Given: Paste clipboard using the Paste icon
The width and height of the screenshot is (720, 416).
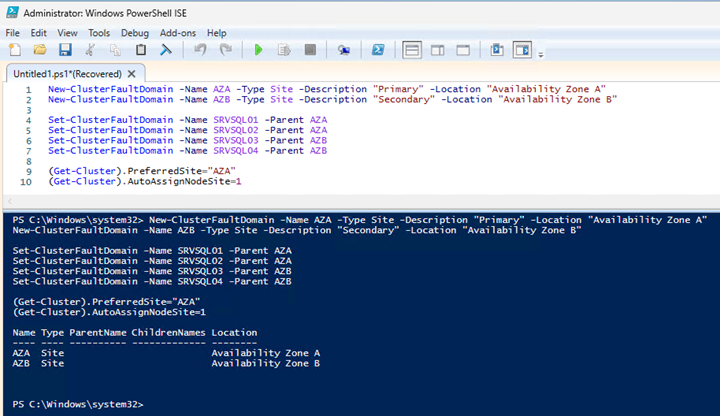Looking at the screenshot, I should point(141,50).
